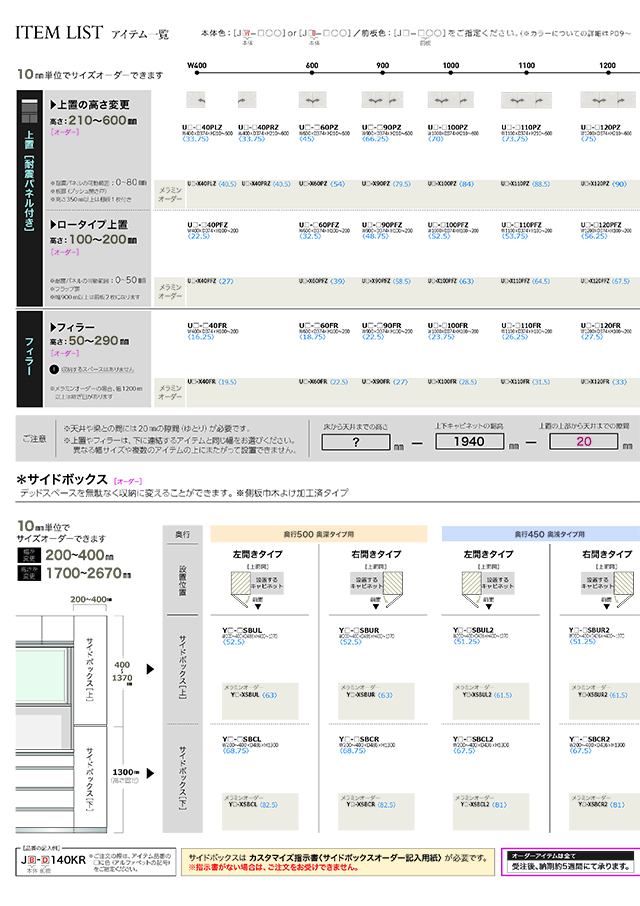Expand the フィラー section triangle
Viewport: 640px width, 906px height.
click(x=54, y=327)
